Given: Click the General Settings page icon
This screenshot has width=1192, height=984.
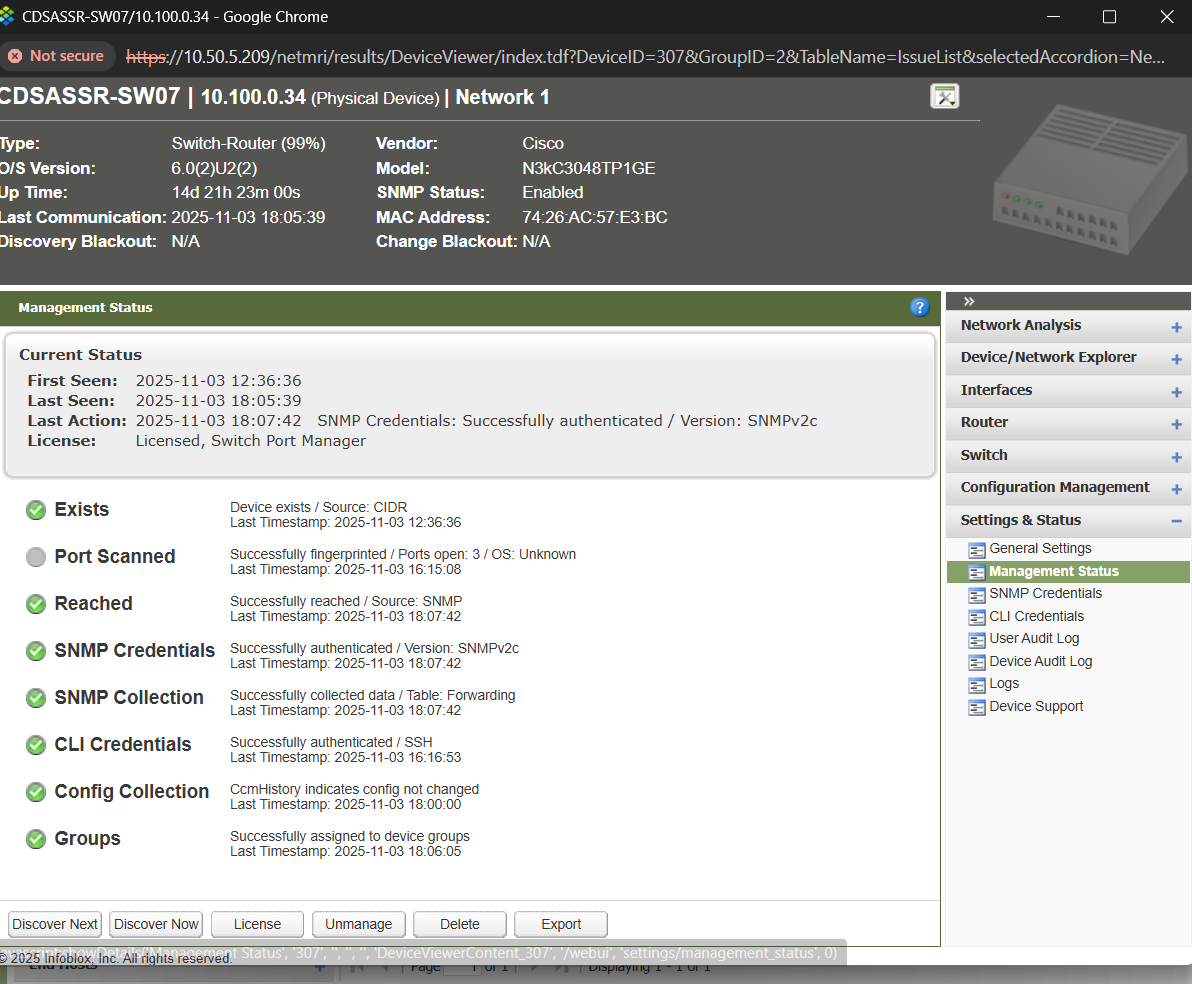Looking at the screenshot, I should tap(977, 550).
